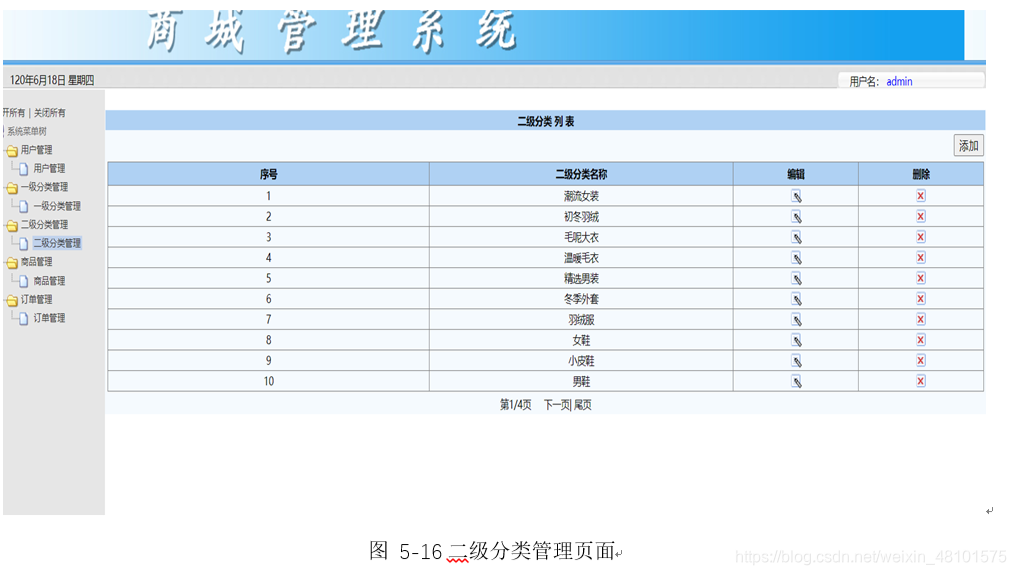Edit the 初冬羽绒 category row
The height and width of the screenshot is (575, 1016).
[796, 217]
